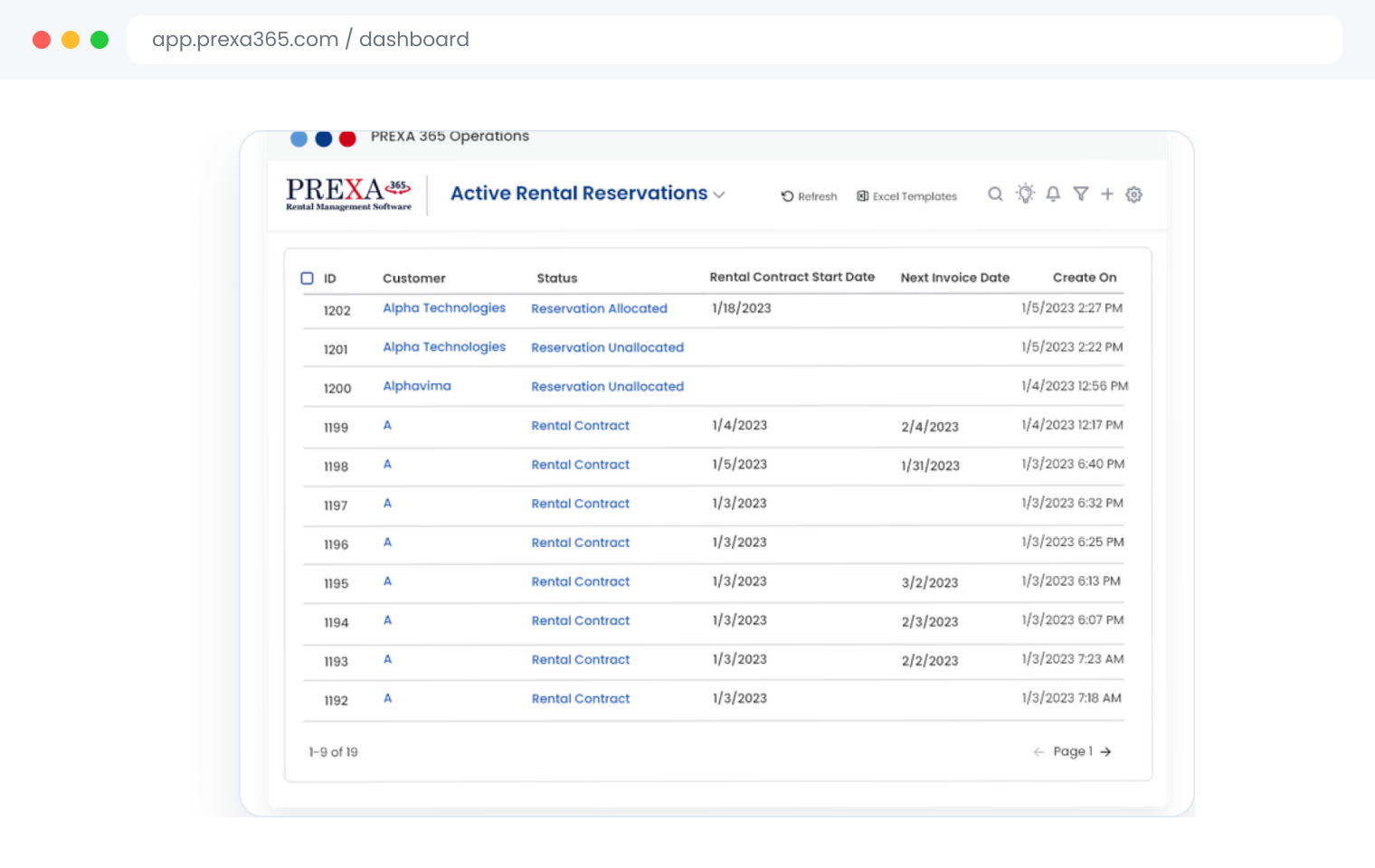
Task: Sort by Status column header
Action: (x=557, y=278)
